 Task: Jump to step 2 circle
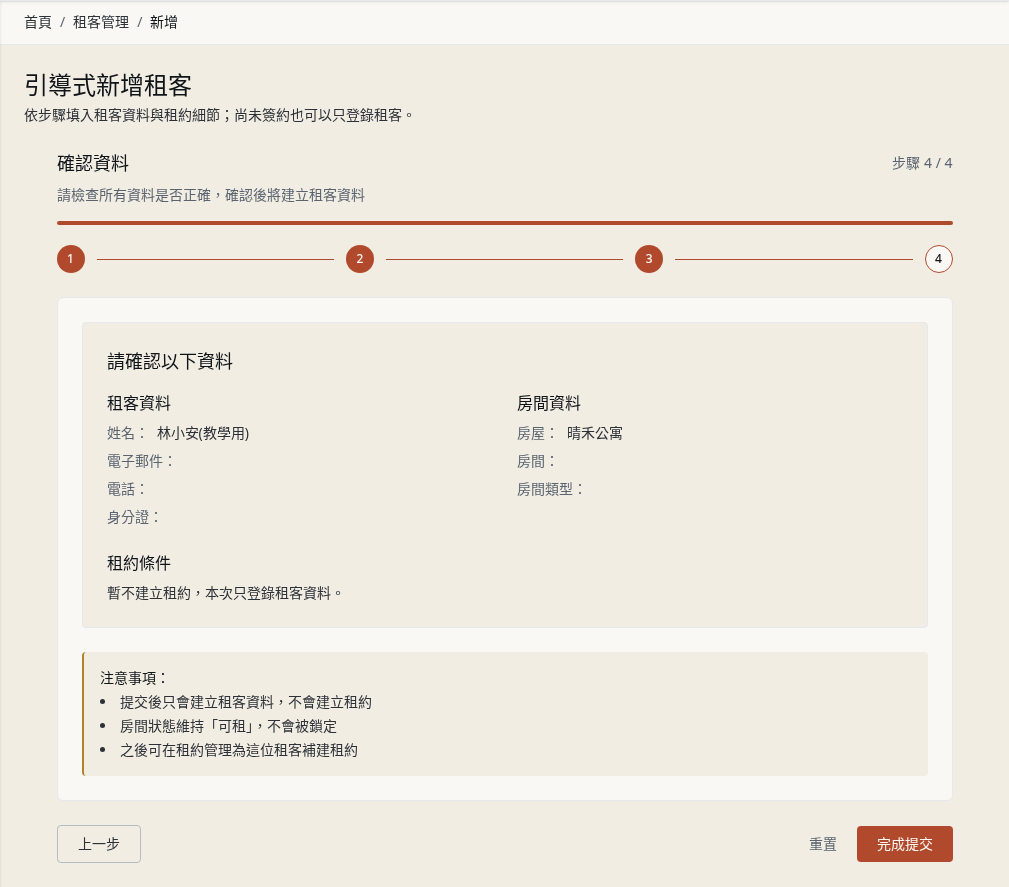[360, 259]
